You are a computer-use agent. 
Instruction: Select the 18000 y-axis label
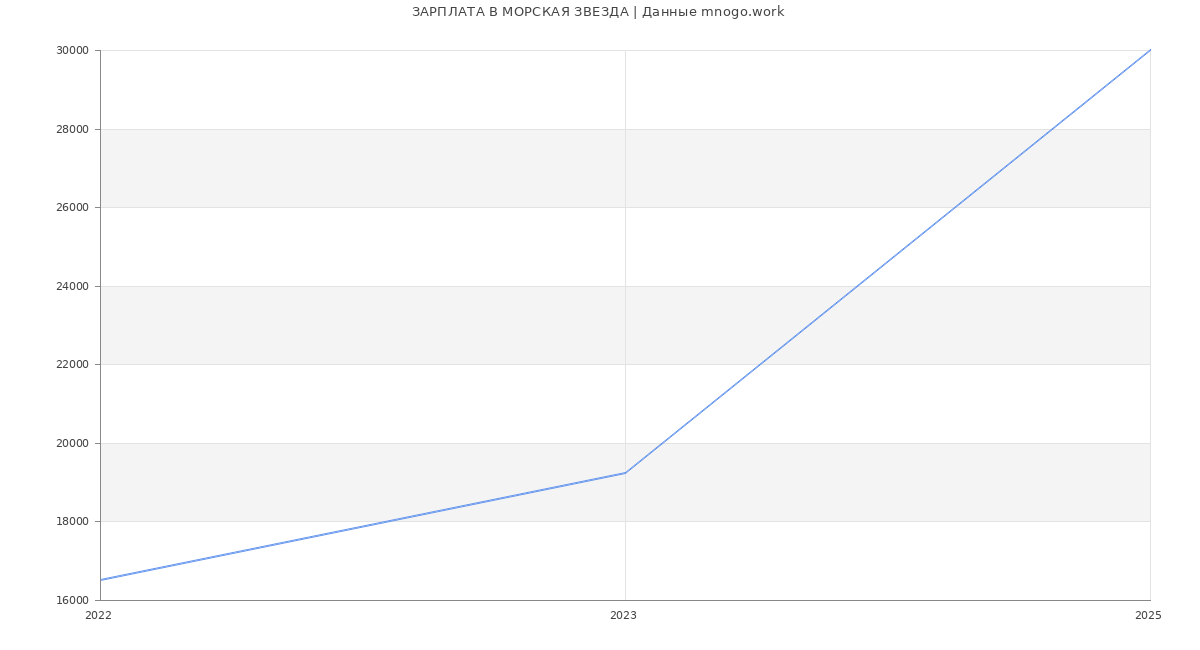(x=72, y=522)
